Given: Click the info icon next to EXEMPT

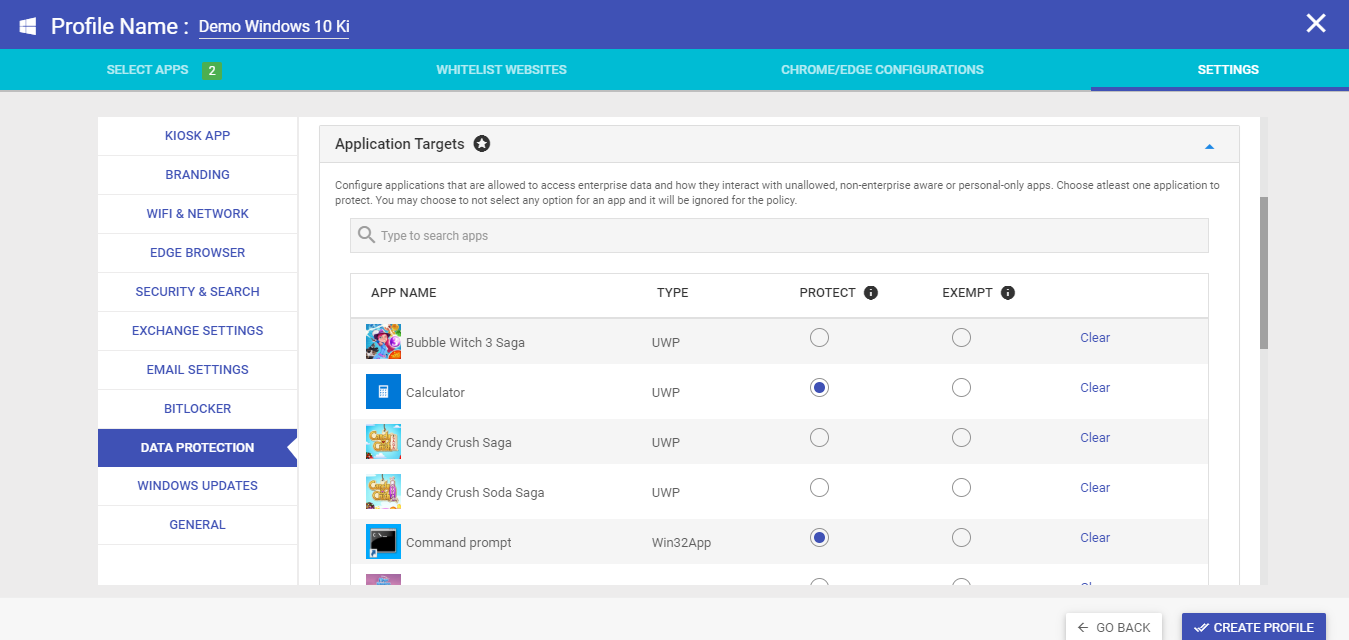Looking at the screenshot, I should (1008, 293).
